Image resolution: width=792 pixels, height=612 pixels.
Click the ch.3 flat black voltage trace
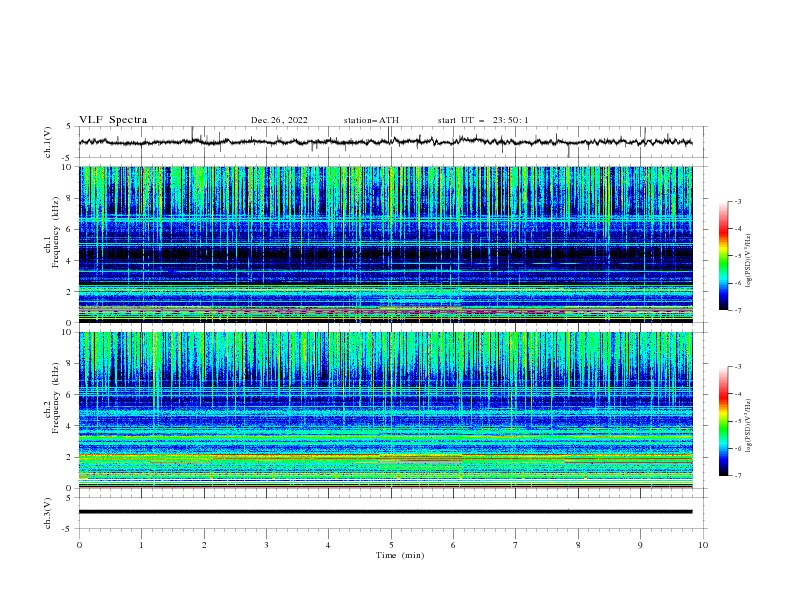coord(385,512)
